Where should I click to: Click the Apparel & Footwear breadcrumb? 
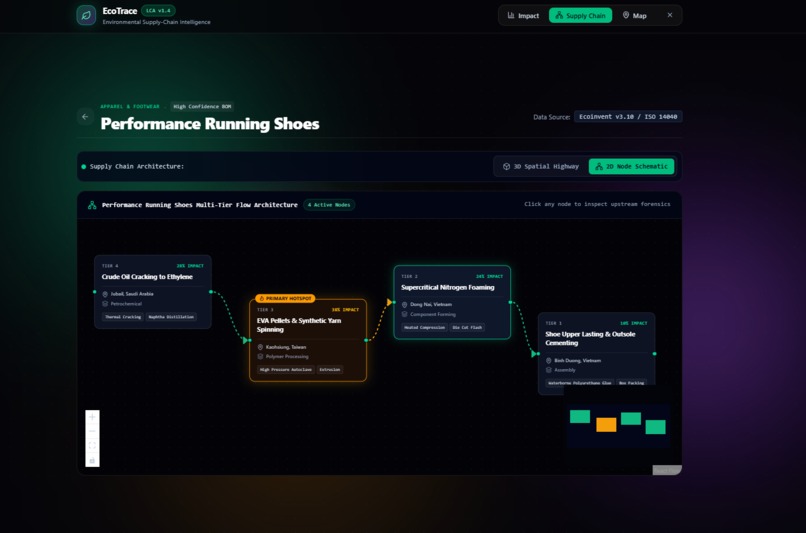(x=130, y=106)
